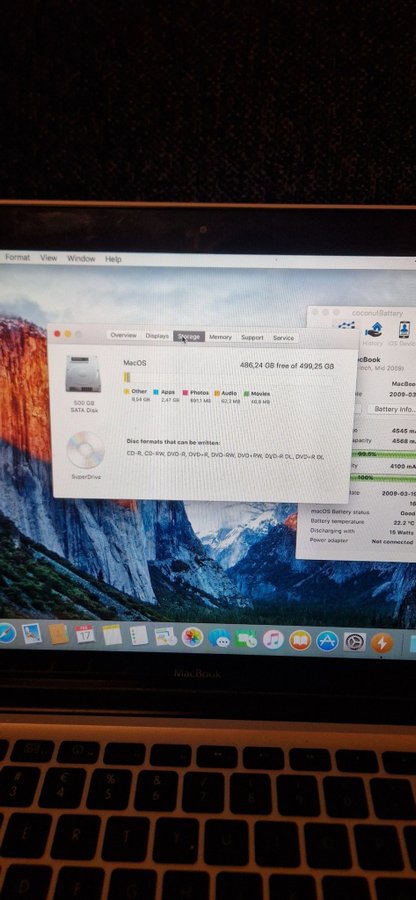Open Messages from the dock
The height and width of the screenshot is (900, 416).
[x=219, y=638]
